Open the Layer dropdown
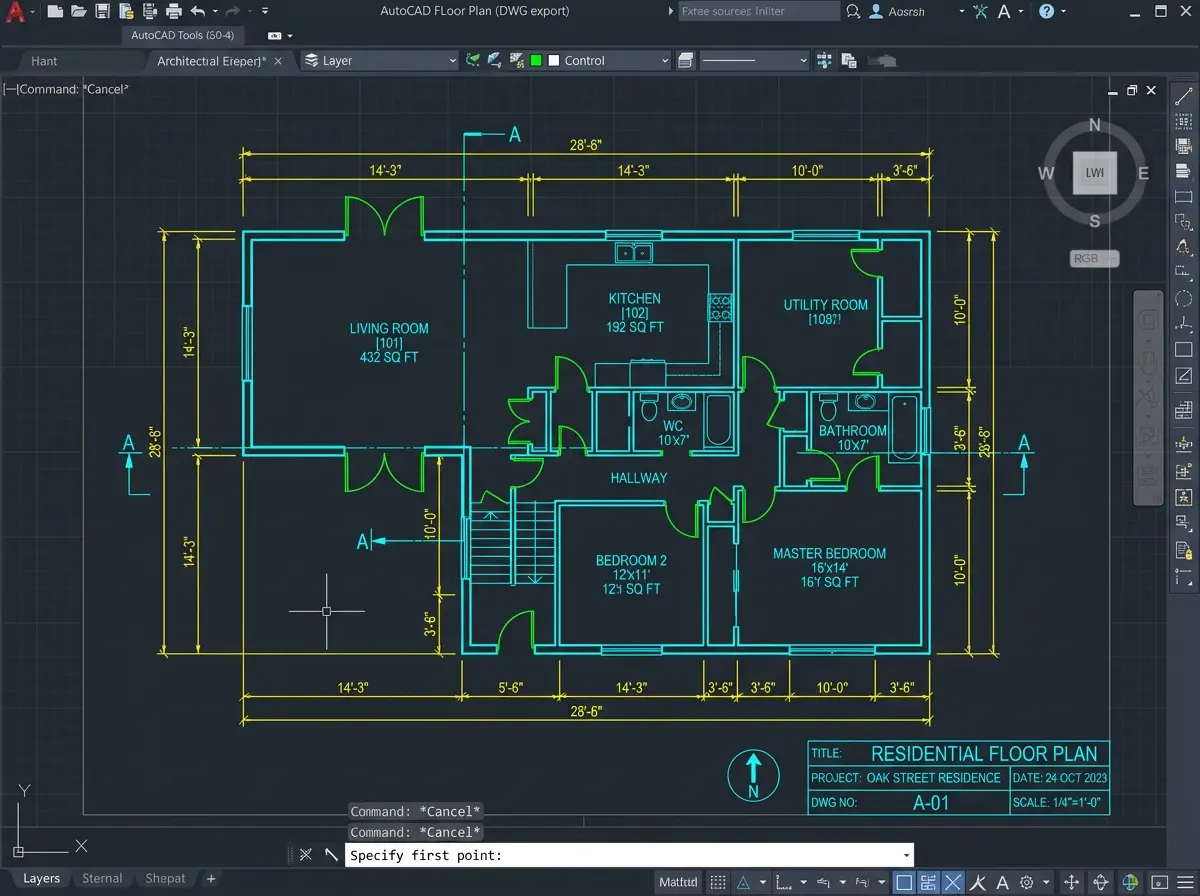1200x896 pixels. (x=380, y=61)
